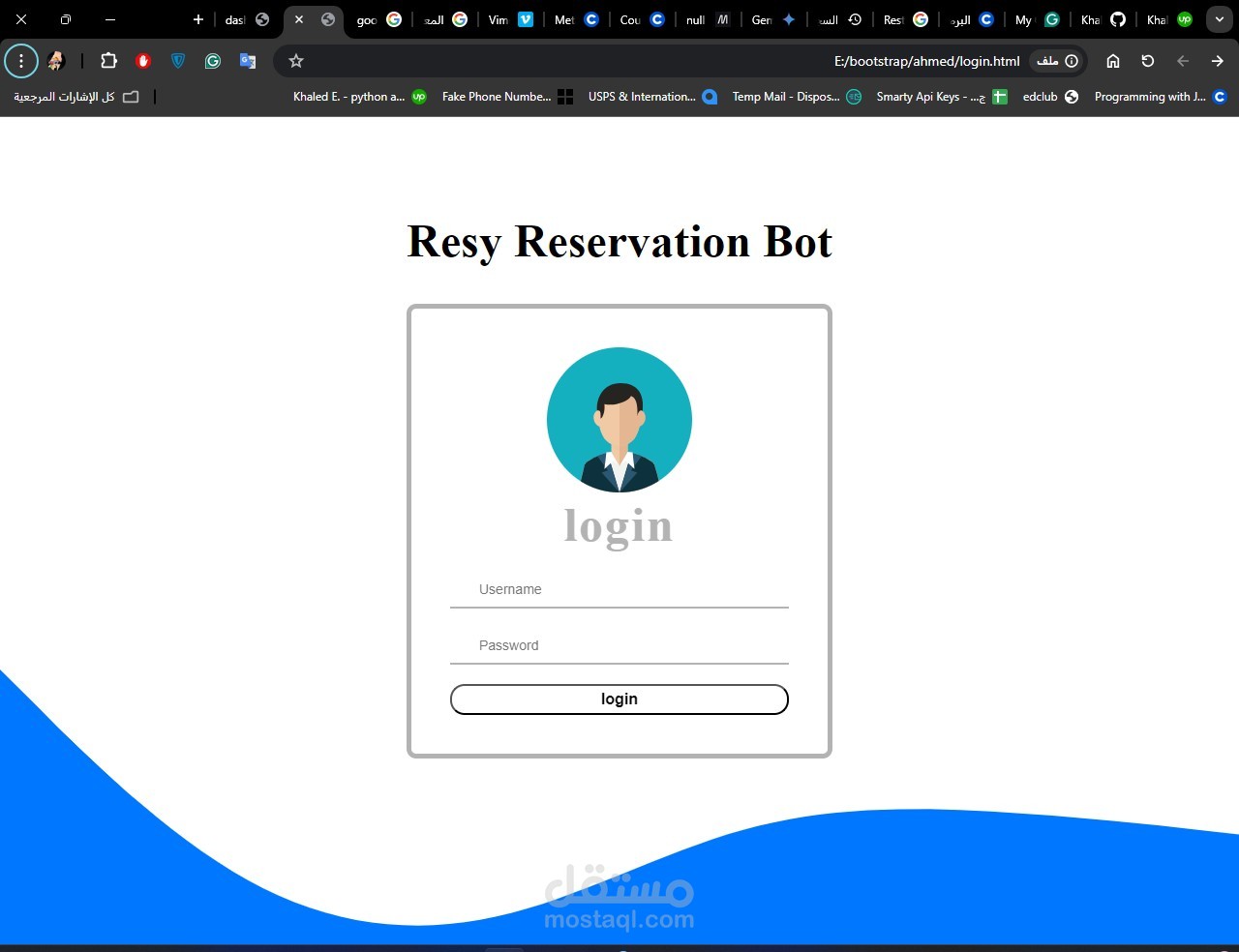Switch to the "Khal" GitHub tab
Image resolution: width=1239 pixels, height=952 pixels.
tap(1103, 19)
